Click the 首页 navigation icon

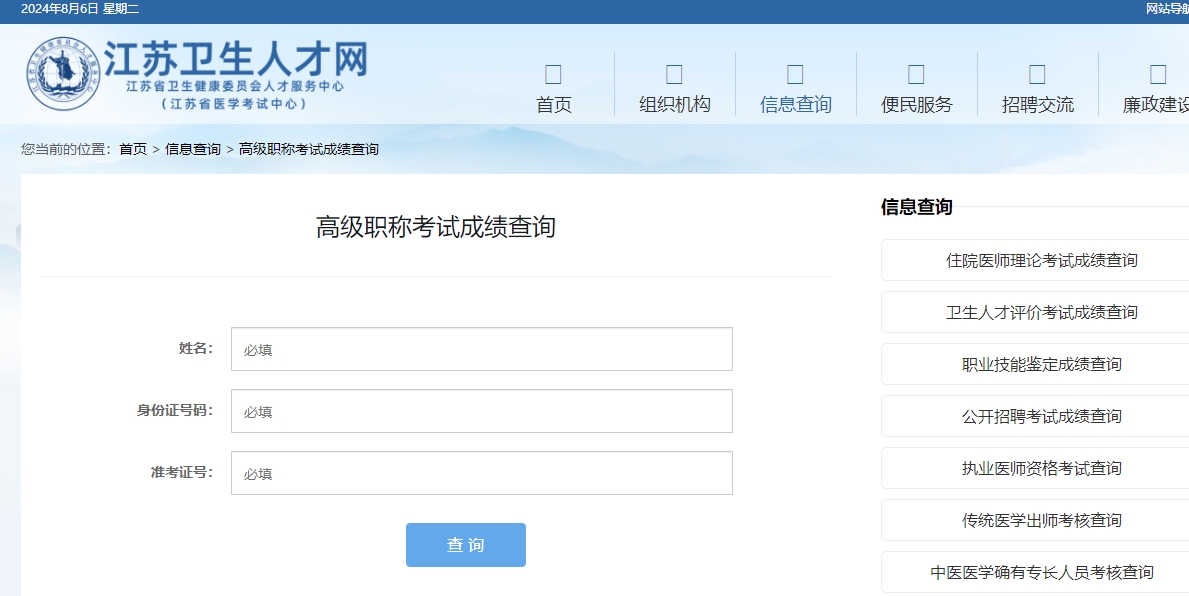pyautogui.click(x=554, y=72)
